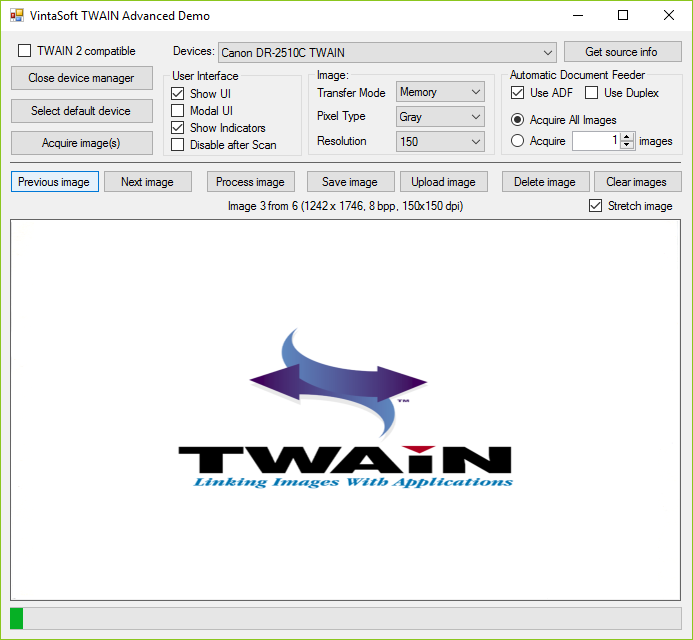The width and height of the screenshot is (693, 640).
Task: Uncheck the Show UI checkbox
Action: (178, 94)
